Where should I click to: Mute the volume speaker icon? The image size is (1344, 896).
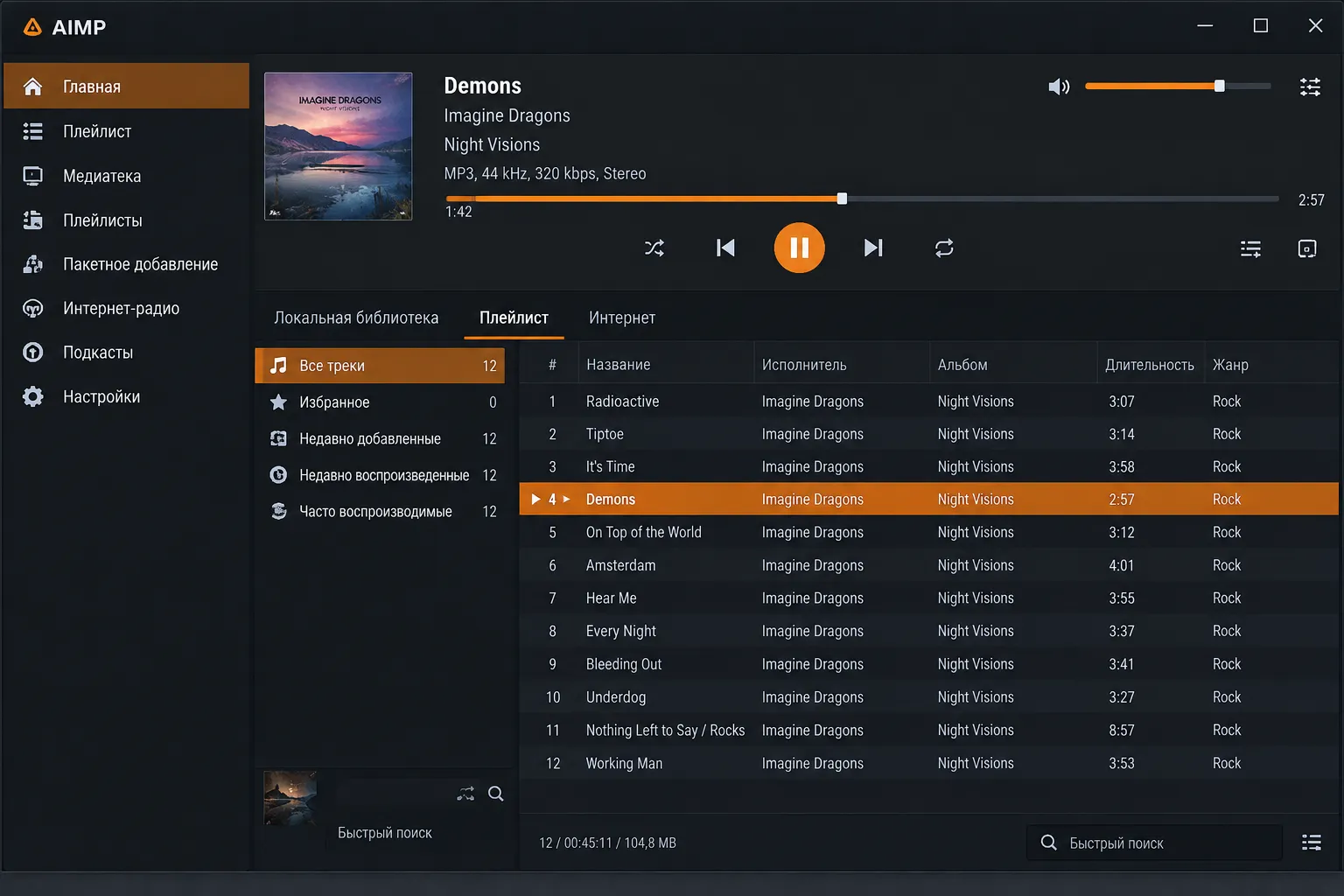[1059, 87]
